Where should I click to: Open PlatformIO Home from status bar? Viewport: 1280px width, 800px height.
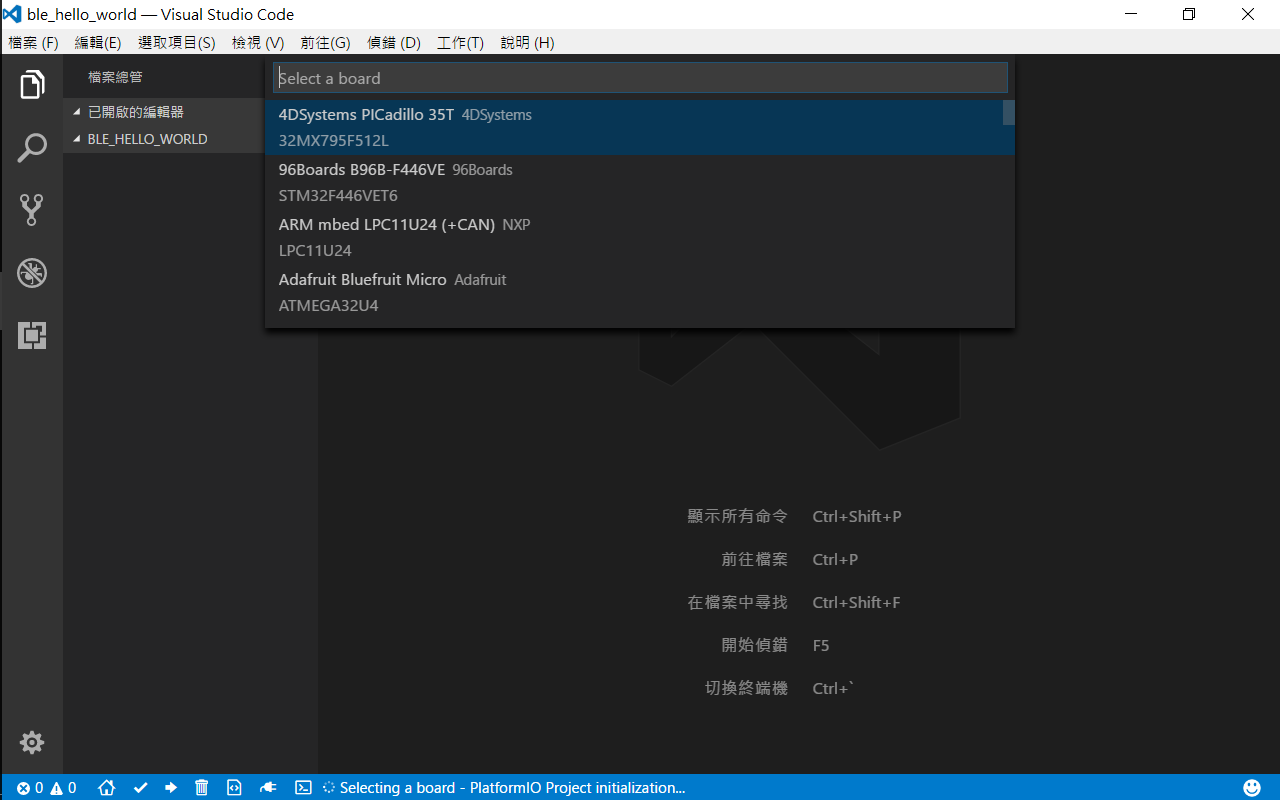(x=107, y=788)
